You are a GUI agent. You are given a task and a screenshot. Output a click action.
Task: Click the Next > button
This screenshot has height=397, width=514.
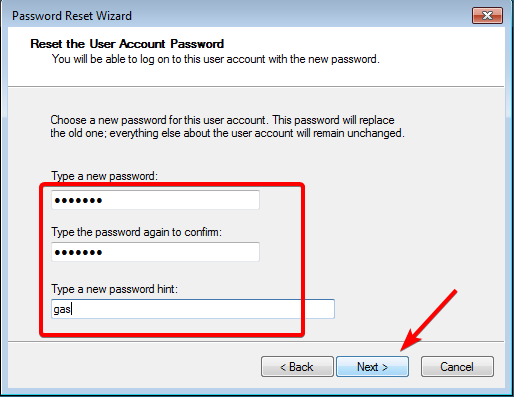click(x=372, y=367)
